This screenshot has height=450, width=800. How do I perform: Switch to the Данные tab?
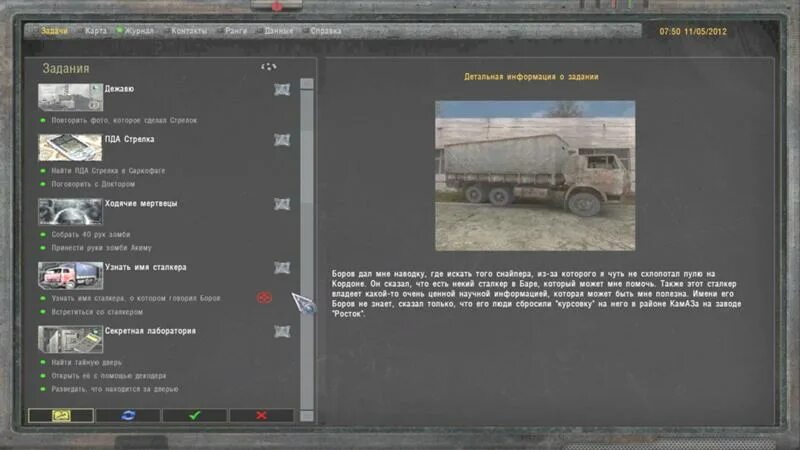pyautogui.click(x=279, y=31)
